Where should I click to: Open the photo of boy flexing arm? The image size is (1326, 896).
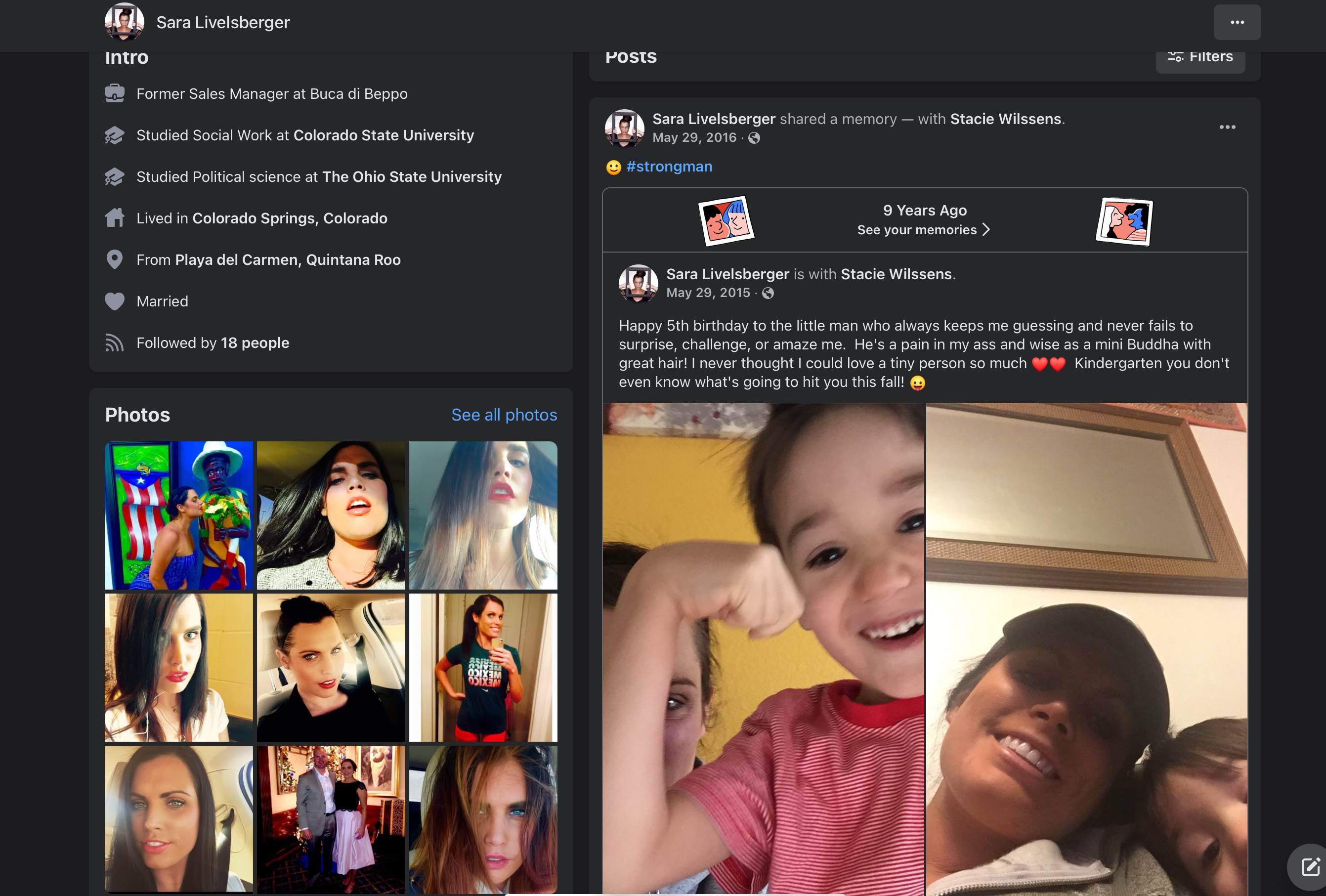pyautogui.click(x=764, y=649)
